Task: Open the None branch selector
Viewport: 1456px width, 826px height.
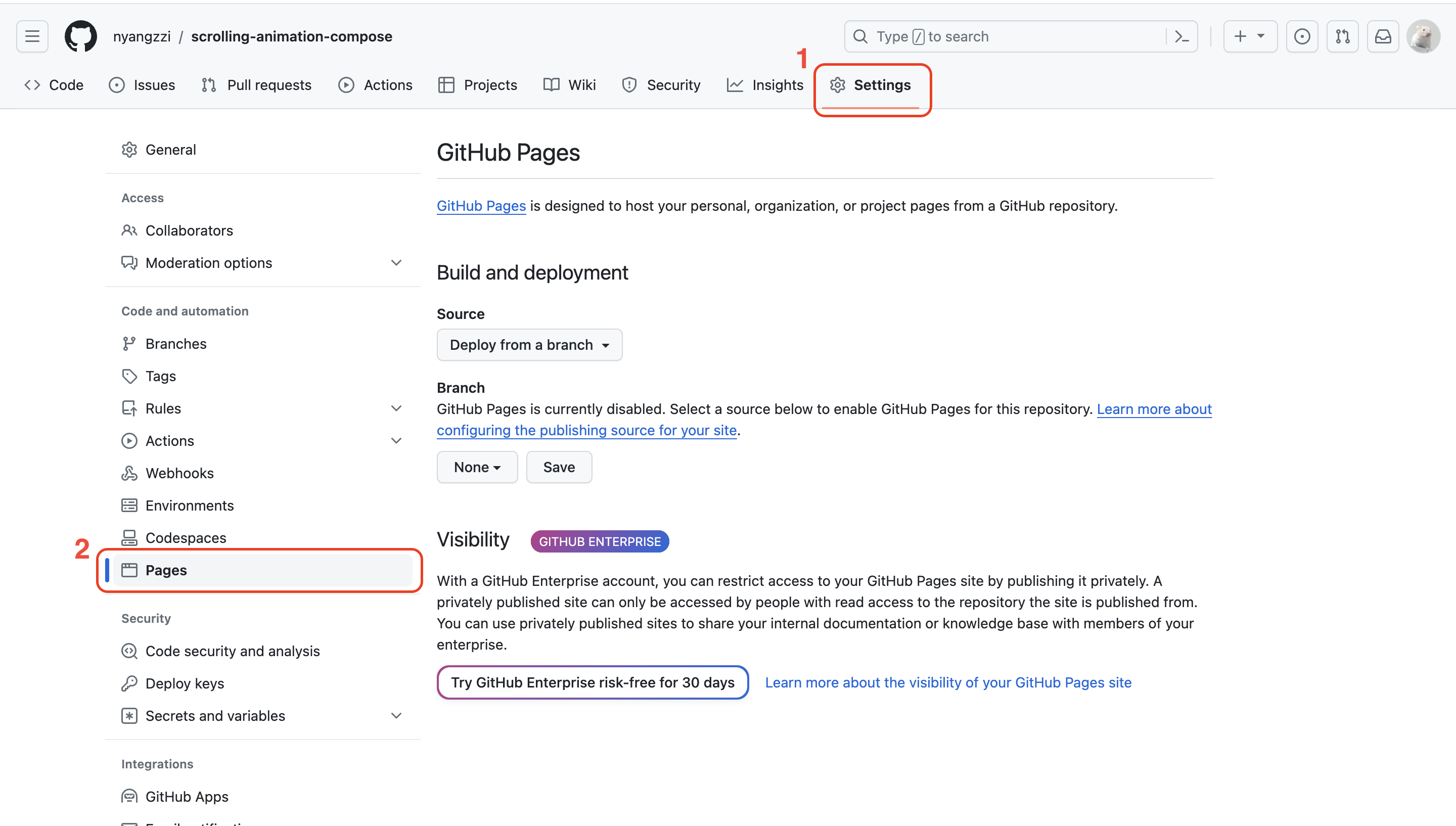Action: [476, 467]
